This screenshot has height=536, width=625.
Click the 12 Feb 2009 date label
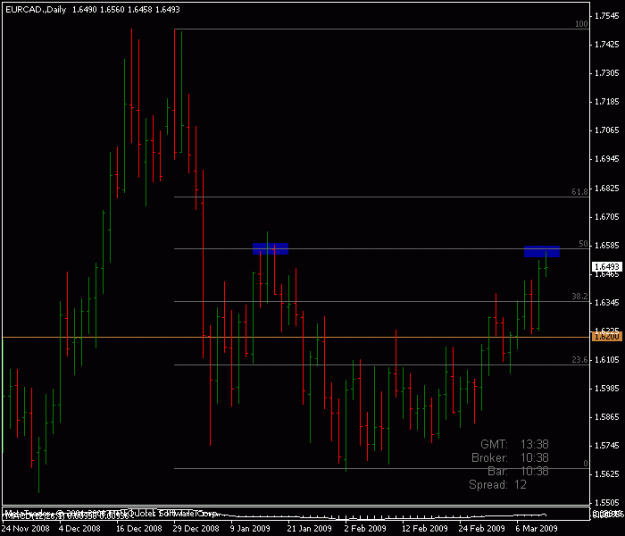(425, 529)
